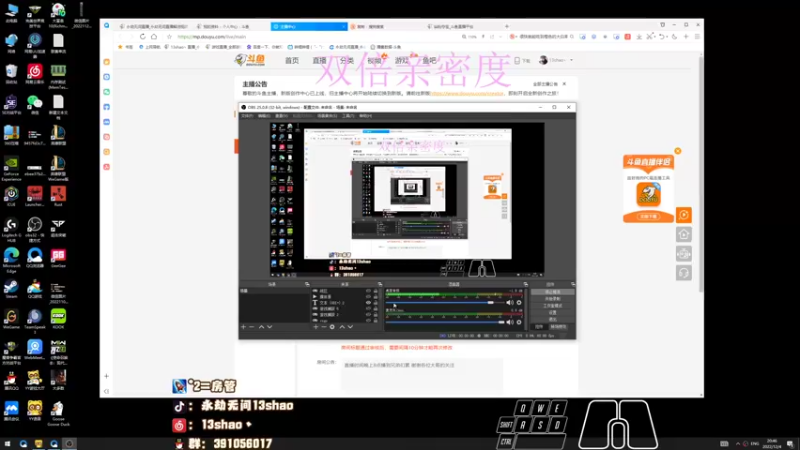Remove the selected source in OBS
Screen dimensions: 800x450
323,327
